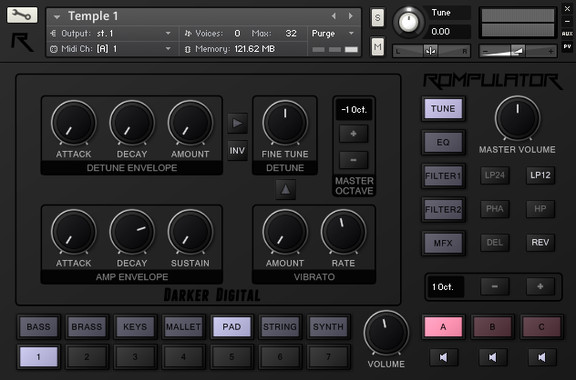Click the Amp Envelope Attack knob
Screen dimensions: 576x380
coord(74,232)
